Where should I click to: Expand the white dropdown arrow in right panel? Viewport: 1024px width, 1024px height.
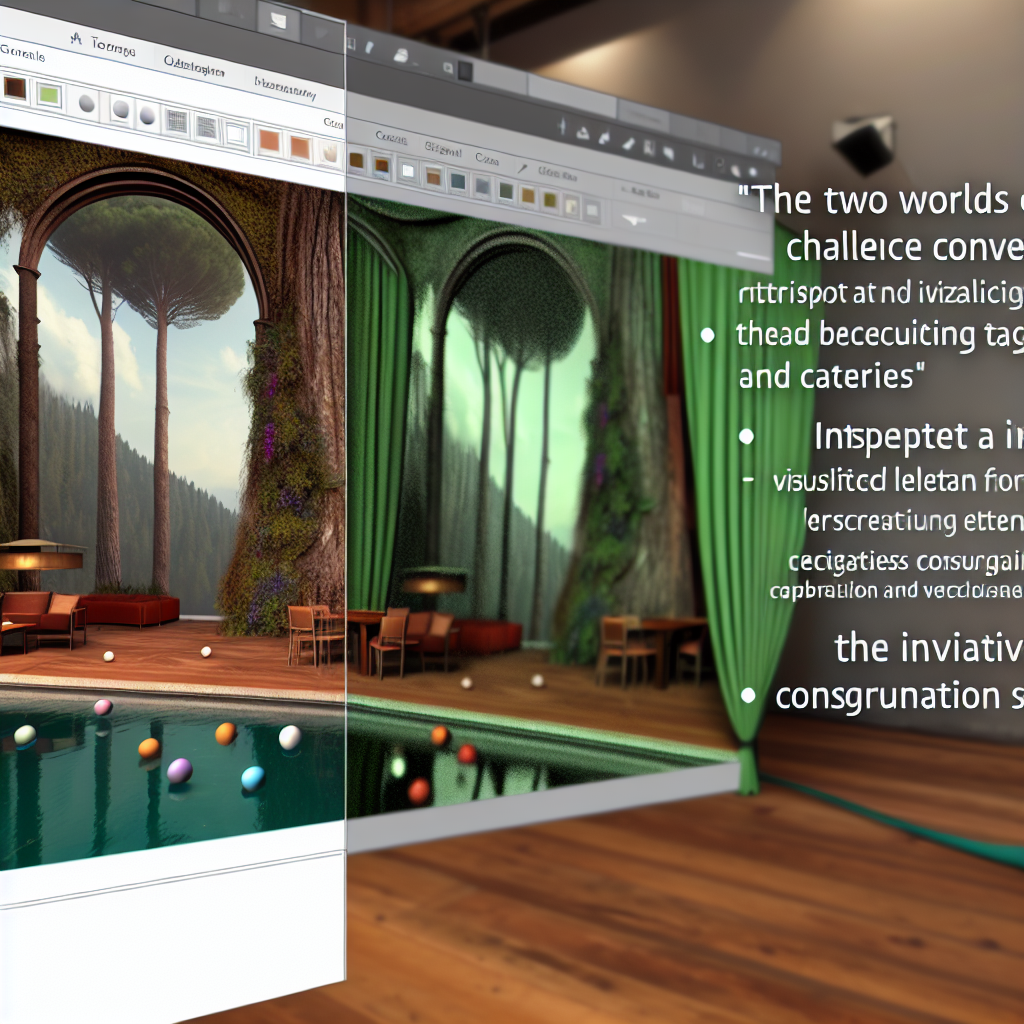click(x=636, y=220)
